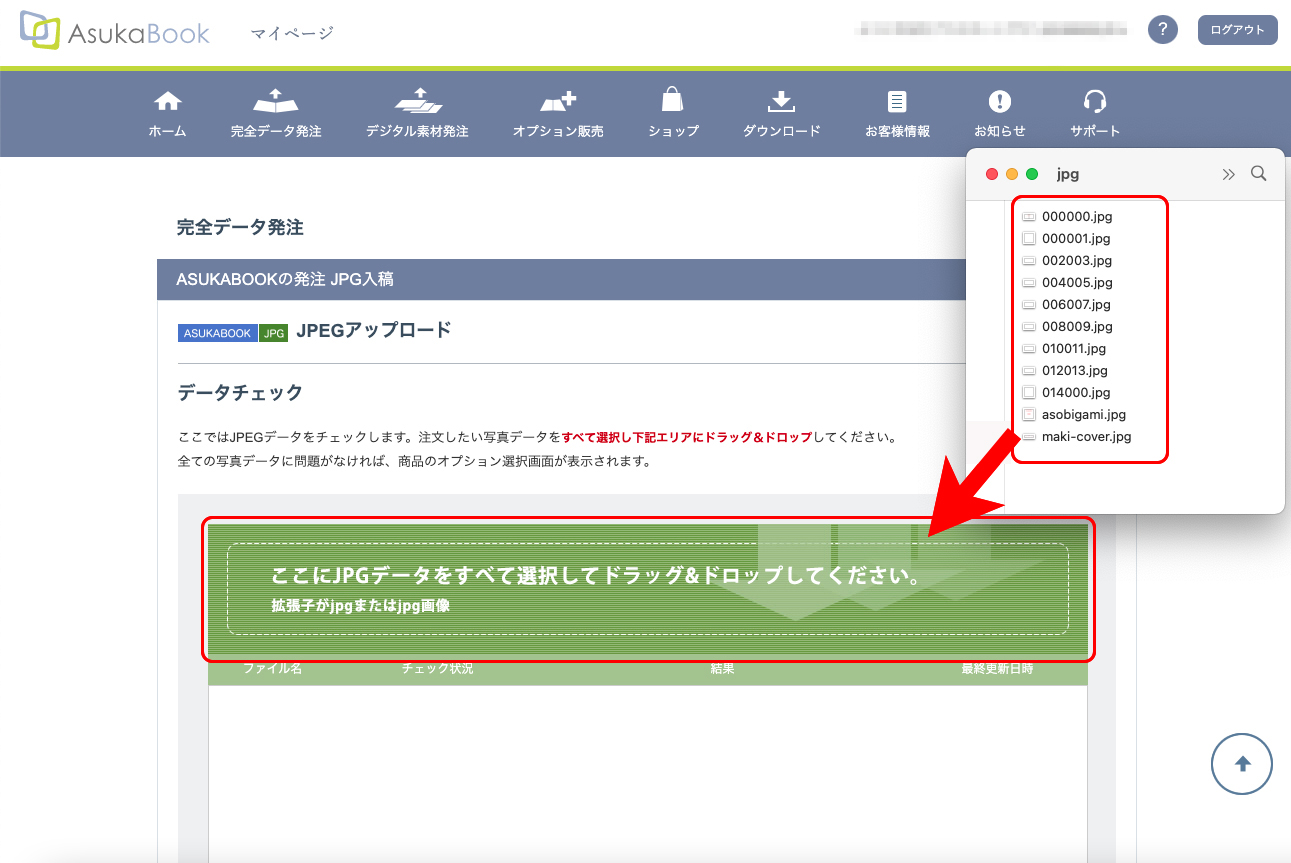Image resolution: width=1291 pixels, height=863 pixels.
Task: Open サポート menu item
Action: pyautogui.click(x=1095, y=114)
